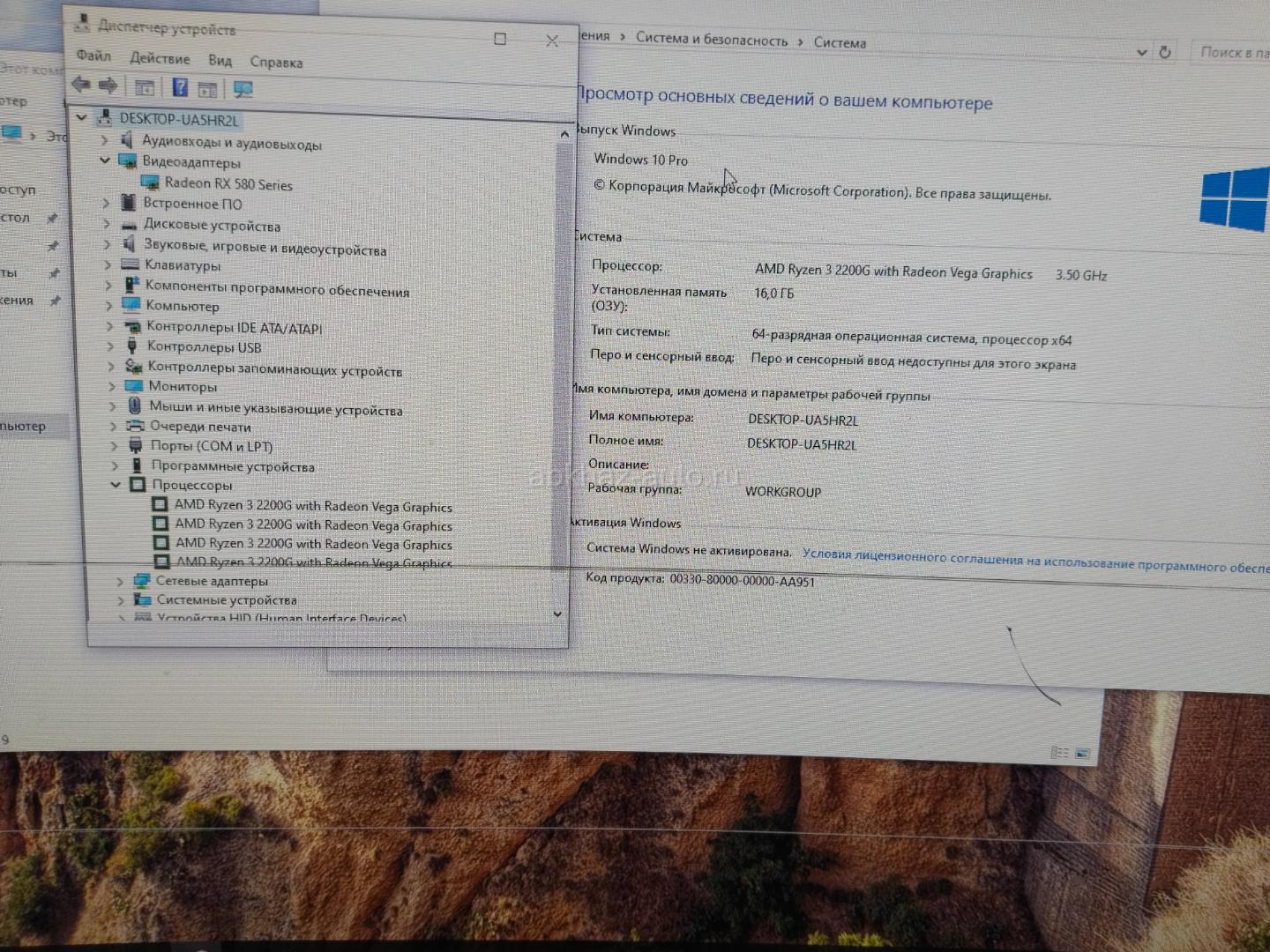
Task: Click the show/hide console tree toolbar icon
Action: tap(145, 87)
